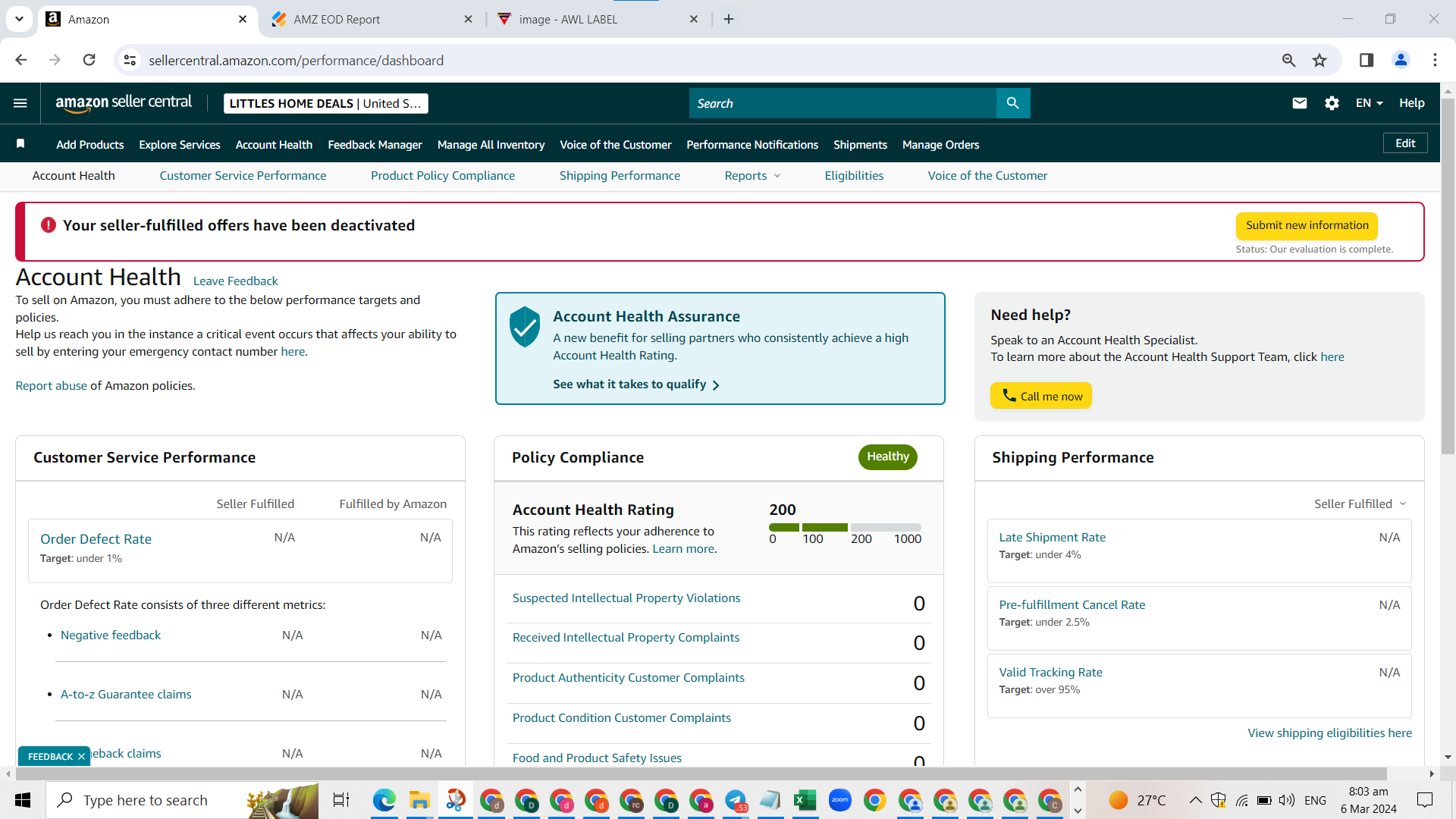Open Task View on the taskbar
The width and height of the screenshot is (1456, 819).
coord(341,800)
